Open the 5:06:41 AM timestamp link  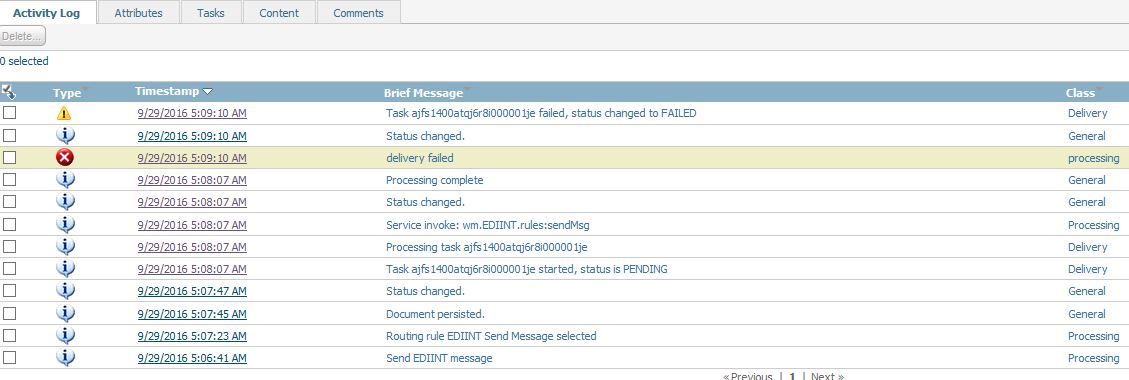click(x=192, y=358)
